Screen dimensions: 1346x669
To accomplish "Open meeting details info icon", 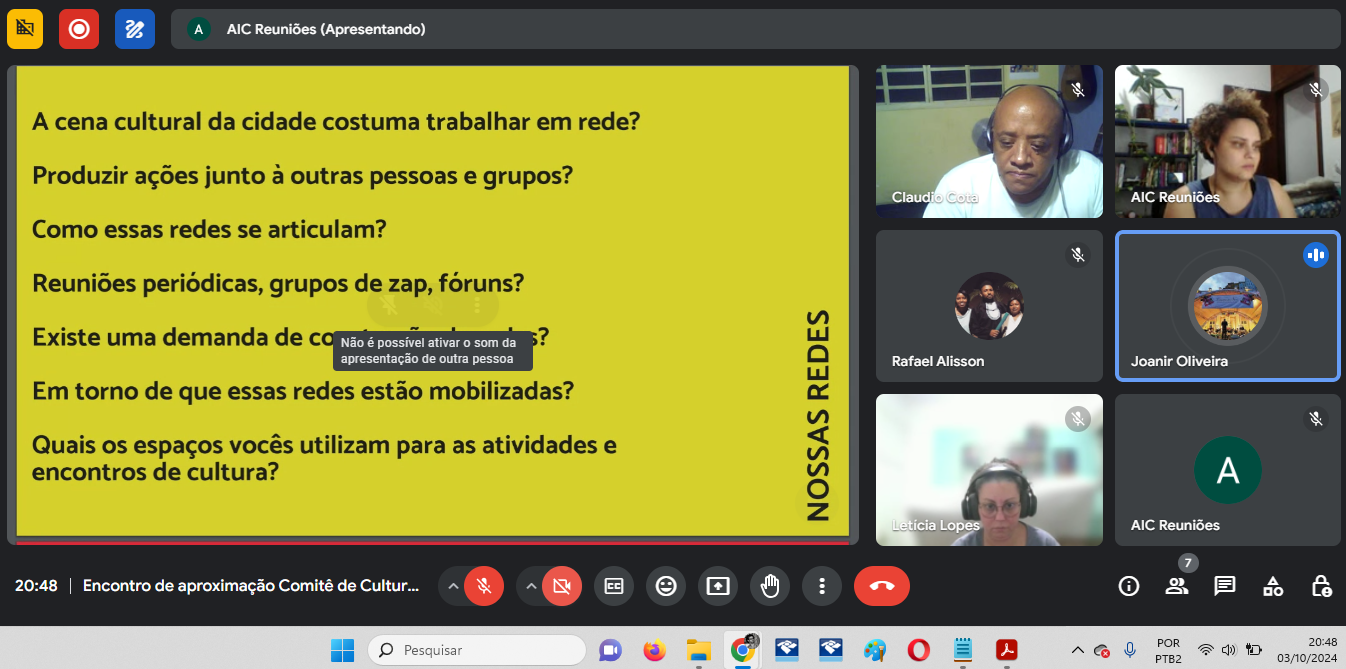I will click(1129, 586).
